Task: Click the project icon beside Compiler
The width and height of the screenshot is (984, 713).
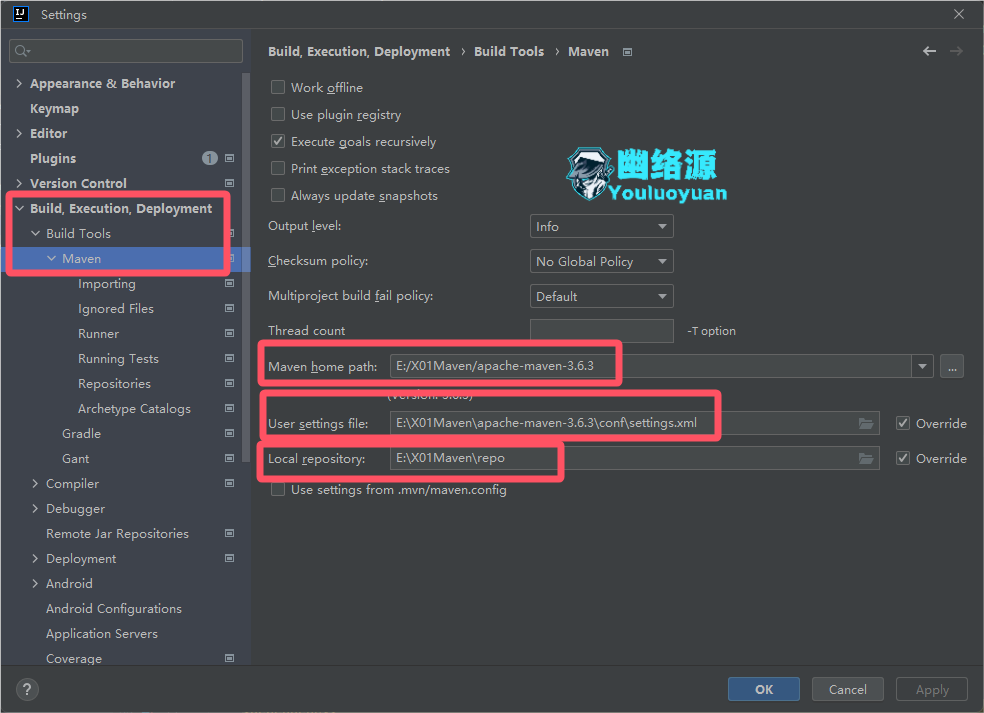Action: [230, 483]
